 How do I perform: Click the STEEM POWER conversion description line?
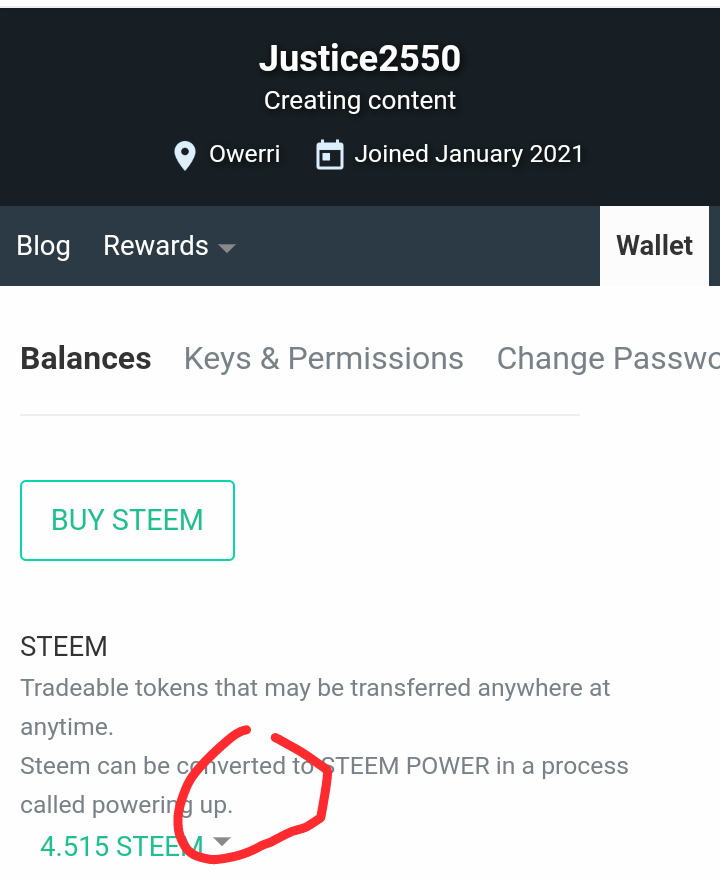tap(324, 766)
